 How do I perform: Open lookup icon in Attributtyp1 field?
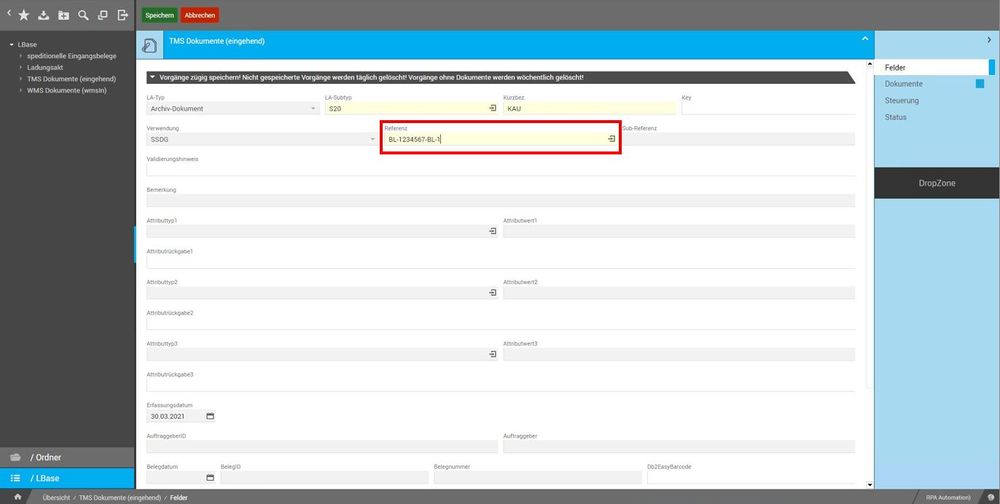tap(492, 231)
